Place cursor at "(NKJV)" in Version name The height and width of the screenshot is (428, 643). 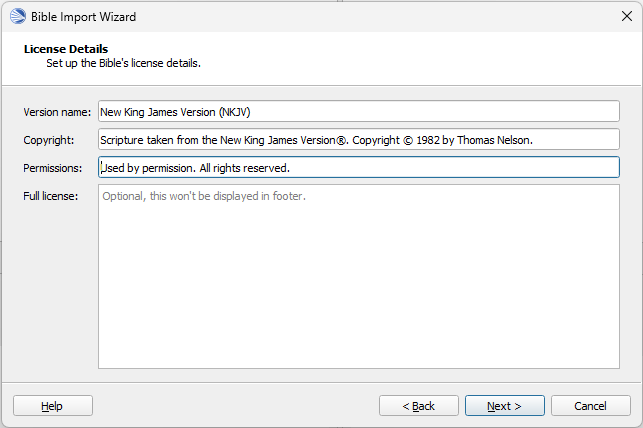pos(235,112)
